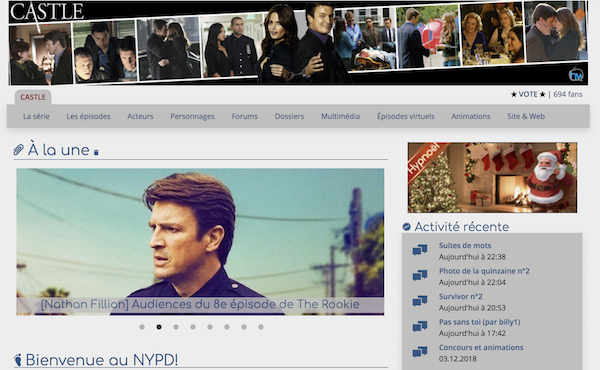Select the fourth carousel dot
600x370 pixels.
click(x=193, y=327)
